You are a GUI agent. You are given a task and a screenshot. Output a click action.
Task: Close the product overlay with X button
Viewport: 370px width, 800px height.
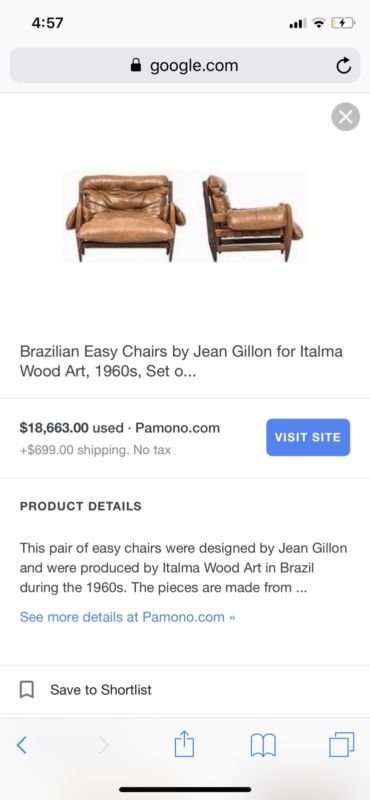point(346,117)
